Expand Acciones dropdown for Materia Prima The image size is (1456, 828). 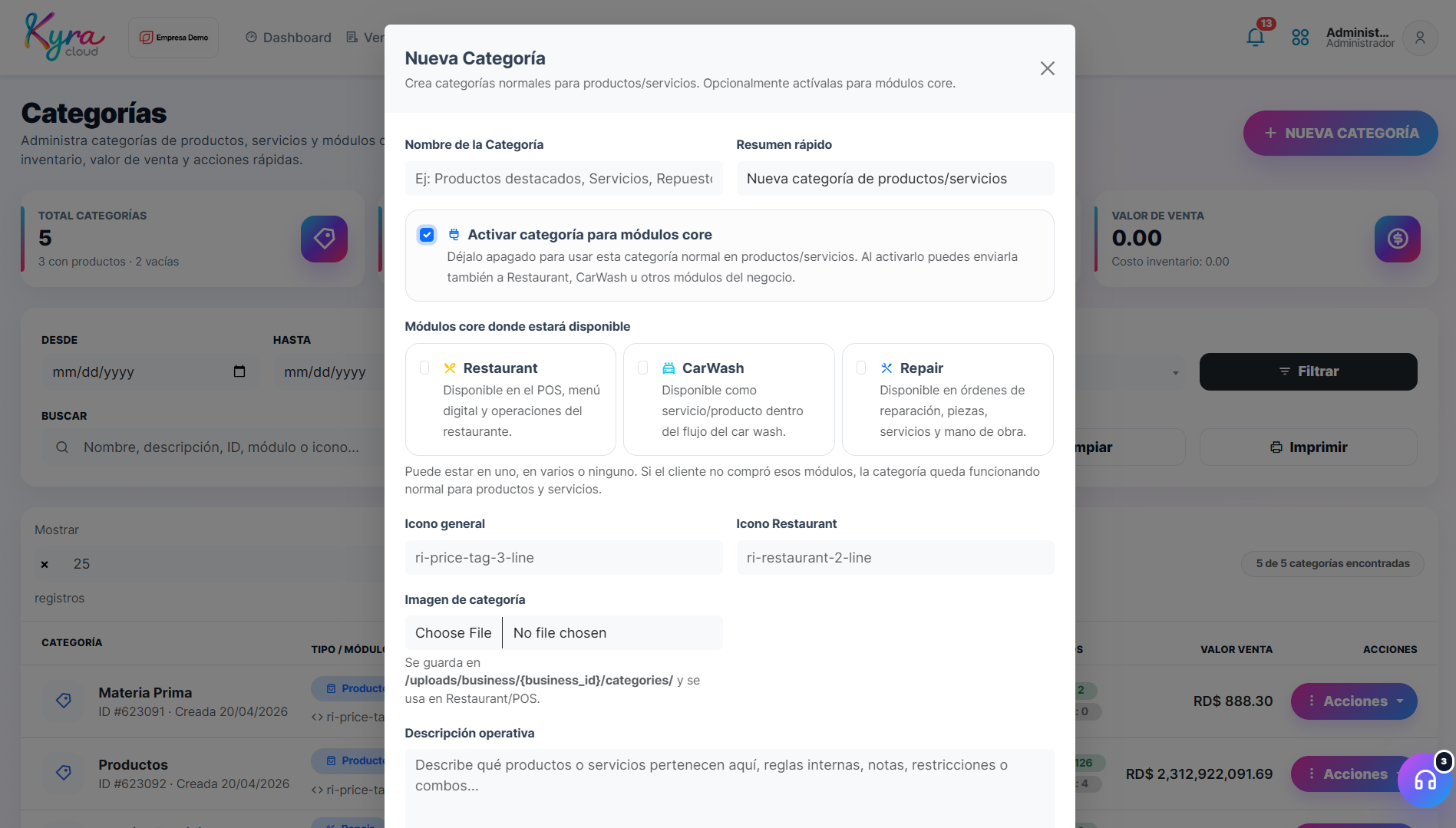(1354, 701)
